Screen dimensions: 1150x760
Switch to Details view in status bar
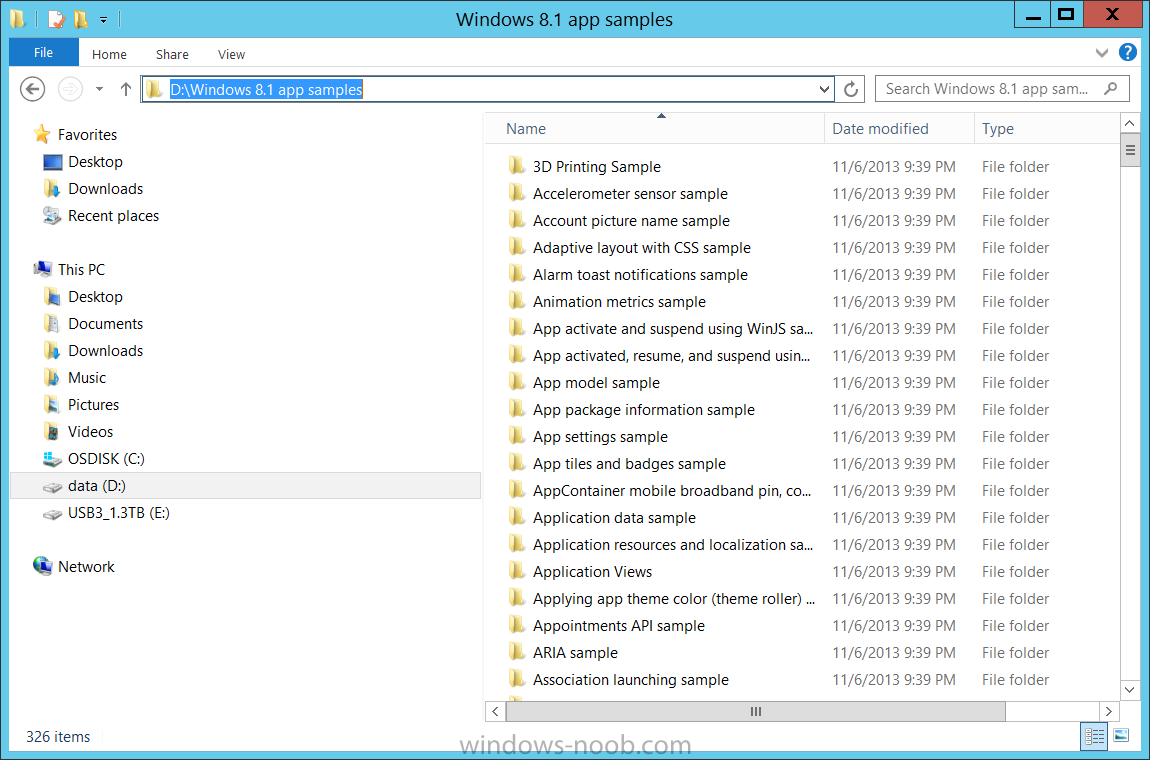click(1094, 736)
